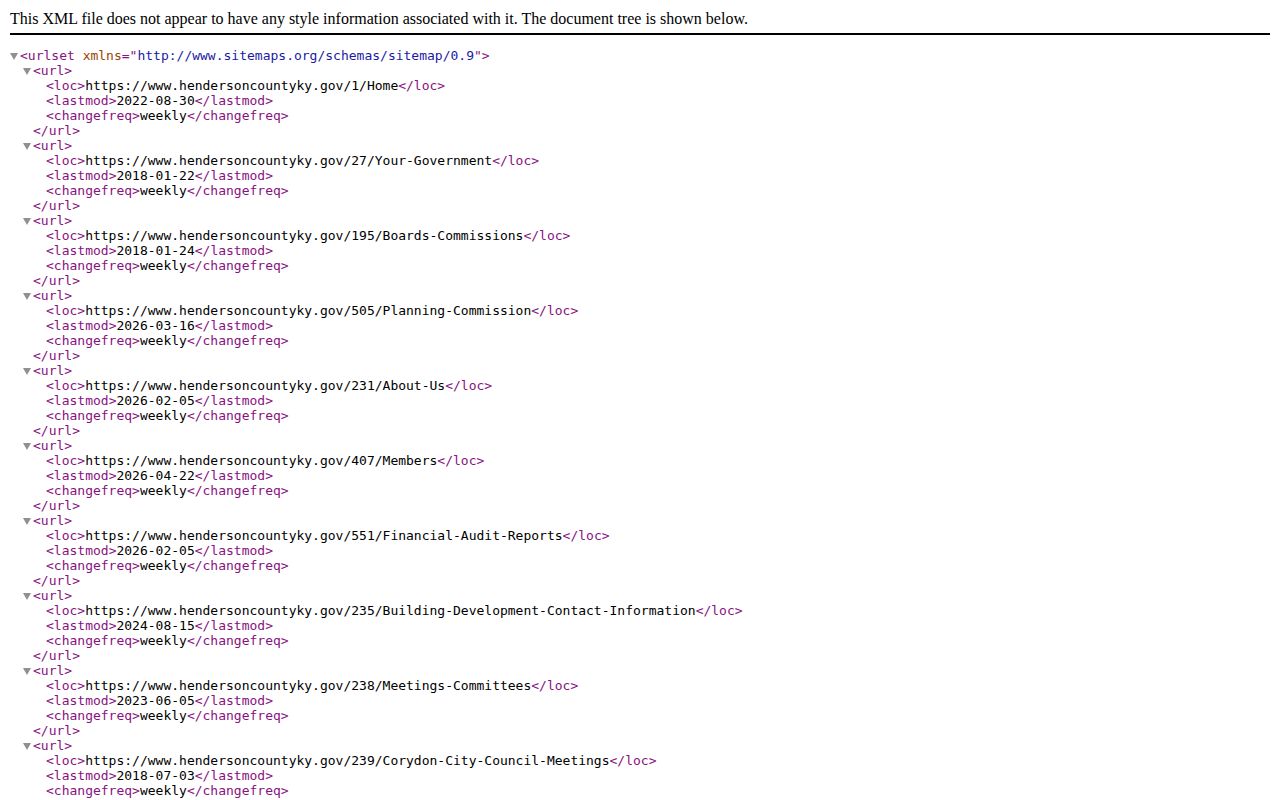Click the 27/Your-Government loc URL
The image size is (1280, 800).
pyautogui.click(x=289, y=161)
